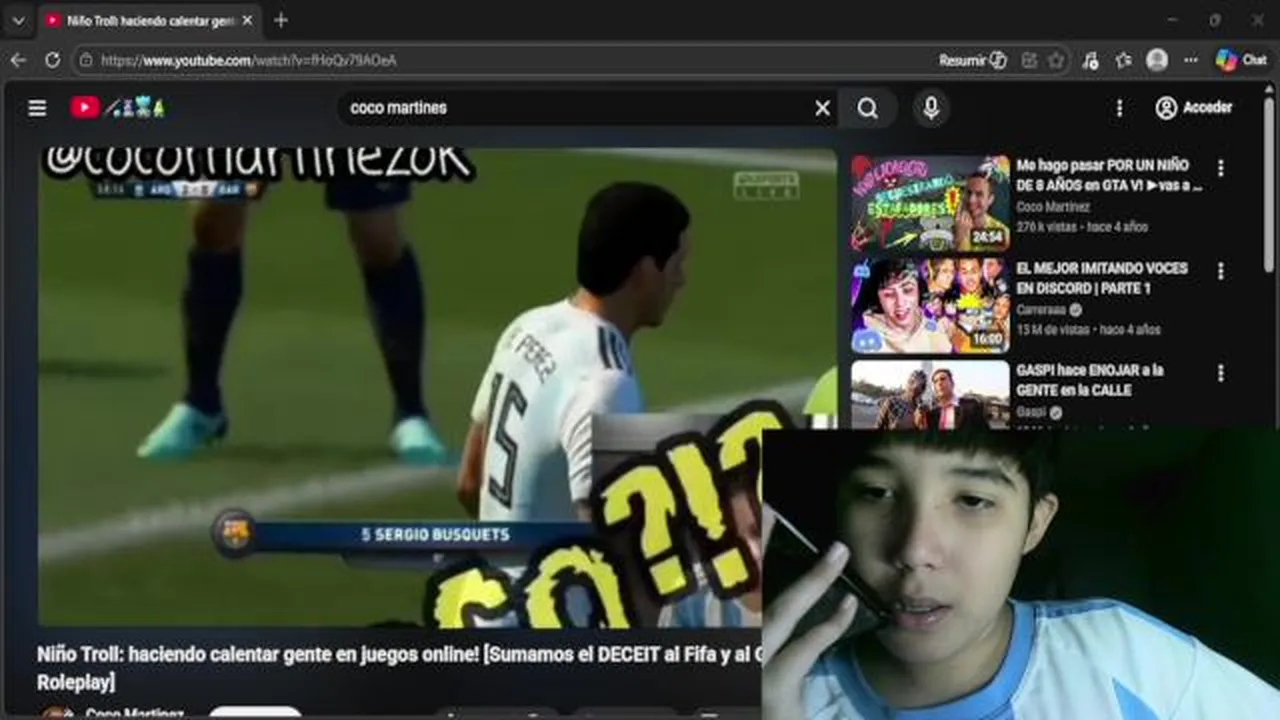Click Resumir summary button in address bar

pos(972,60)
